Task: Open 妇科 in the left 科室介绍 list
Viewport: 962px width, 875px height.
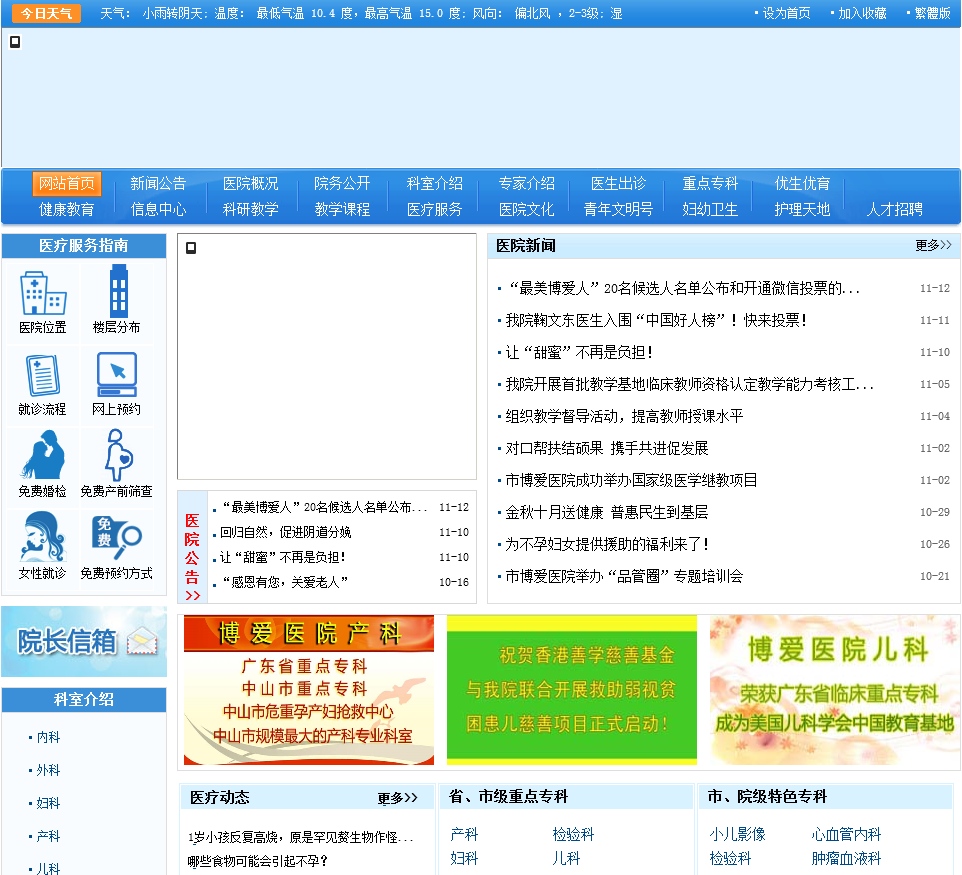Action: click(x=48, y=803)
